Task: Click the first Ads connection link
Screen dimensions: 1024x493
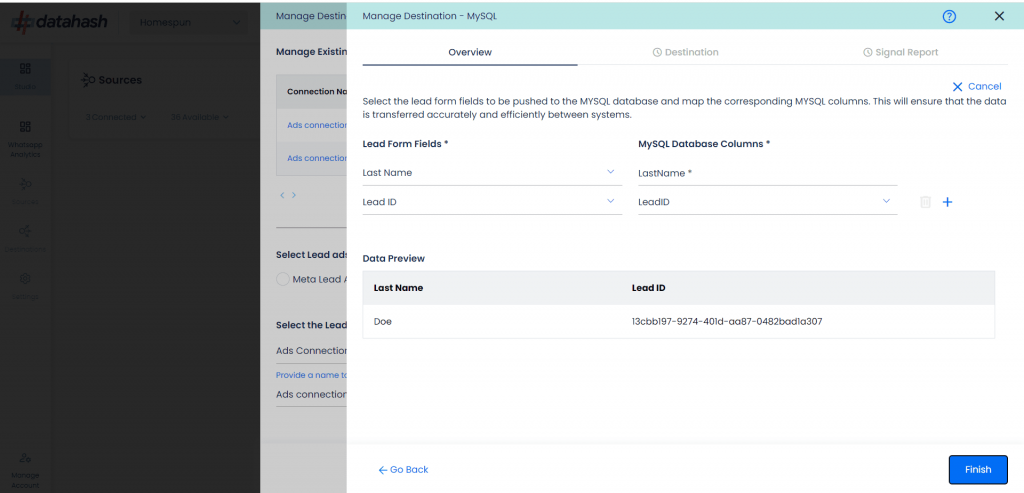Action: point(317,125)
